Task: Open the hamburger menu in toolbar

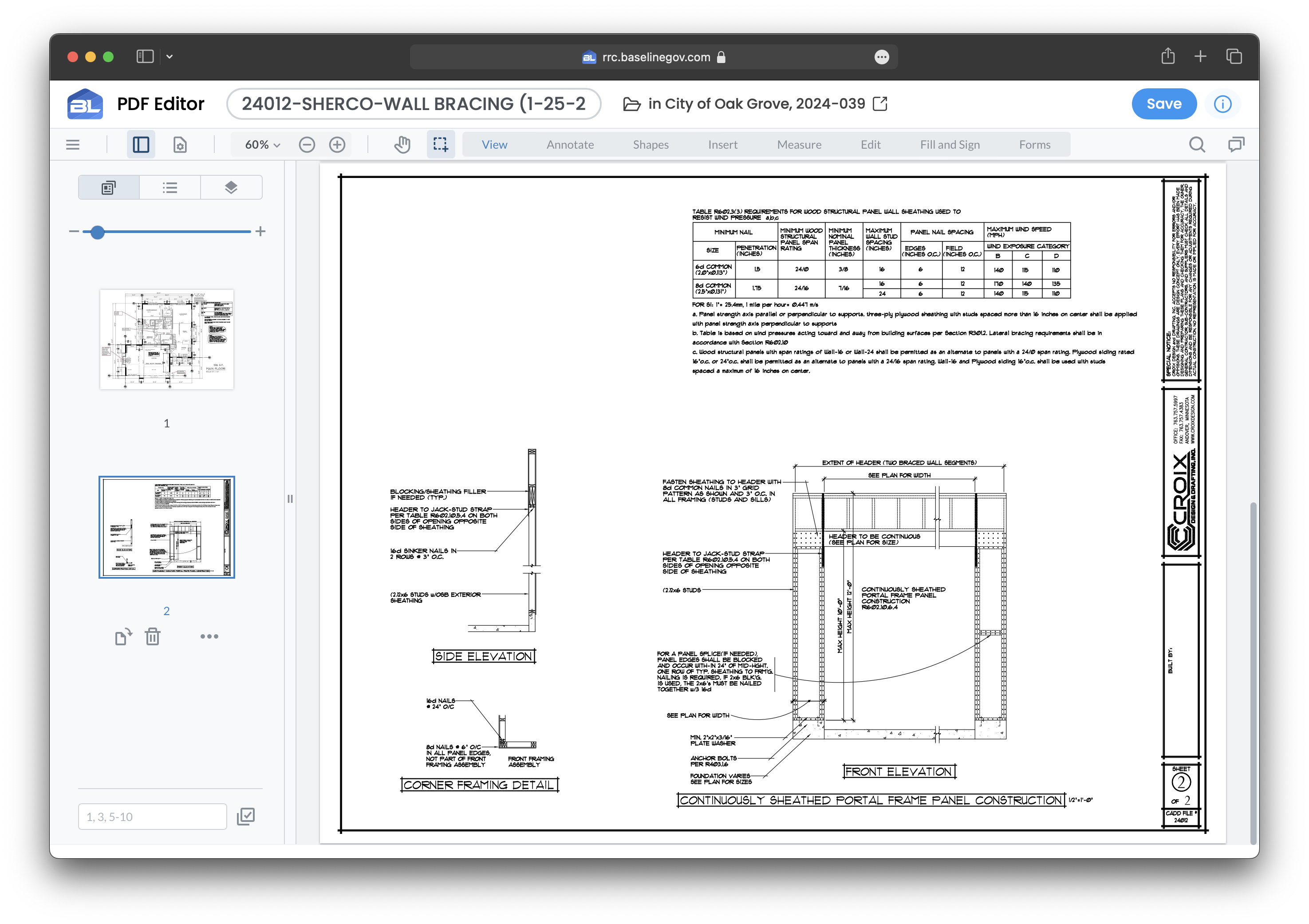Action: pyautogui.click(x=73, y=145)
